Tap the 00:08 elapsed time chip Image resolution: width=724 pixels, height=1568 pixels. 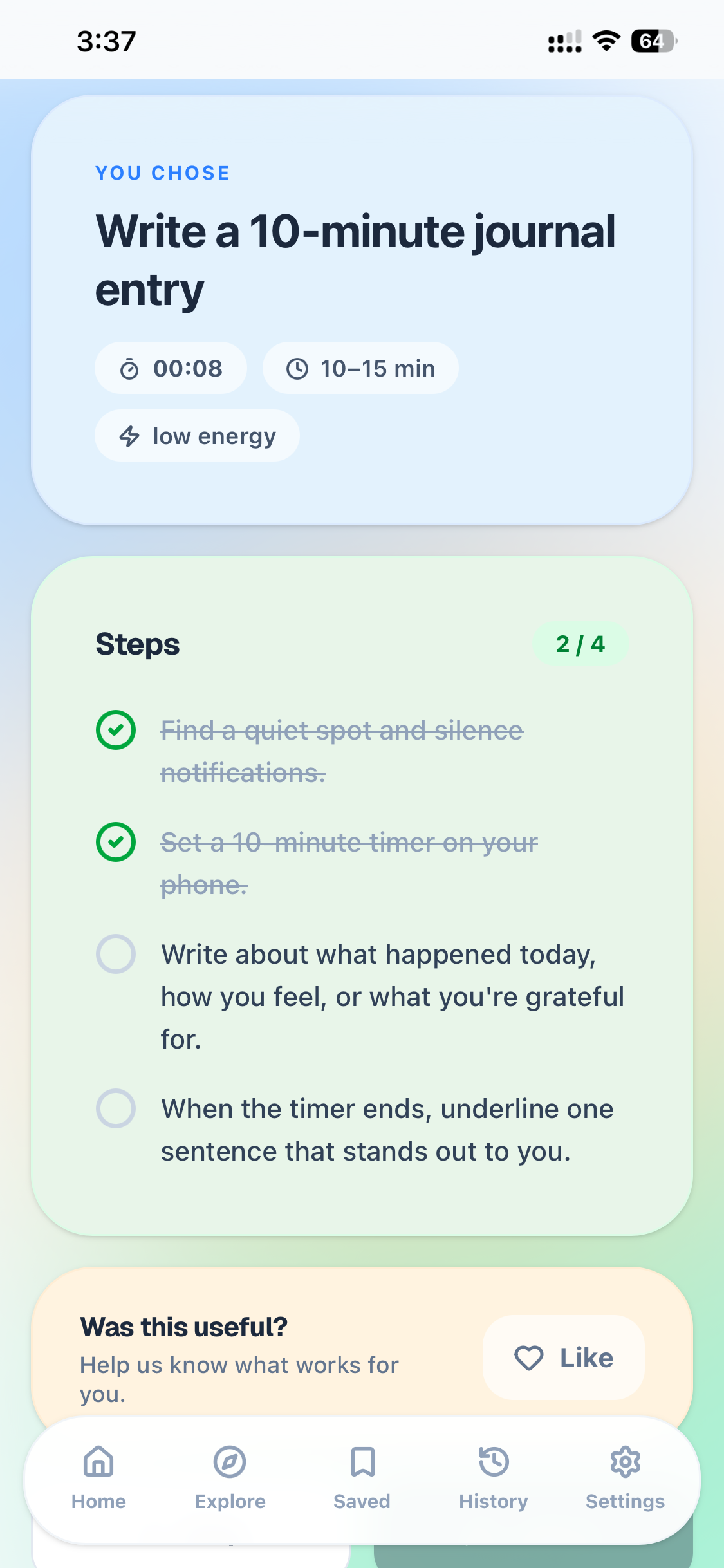pos(171,368)
